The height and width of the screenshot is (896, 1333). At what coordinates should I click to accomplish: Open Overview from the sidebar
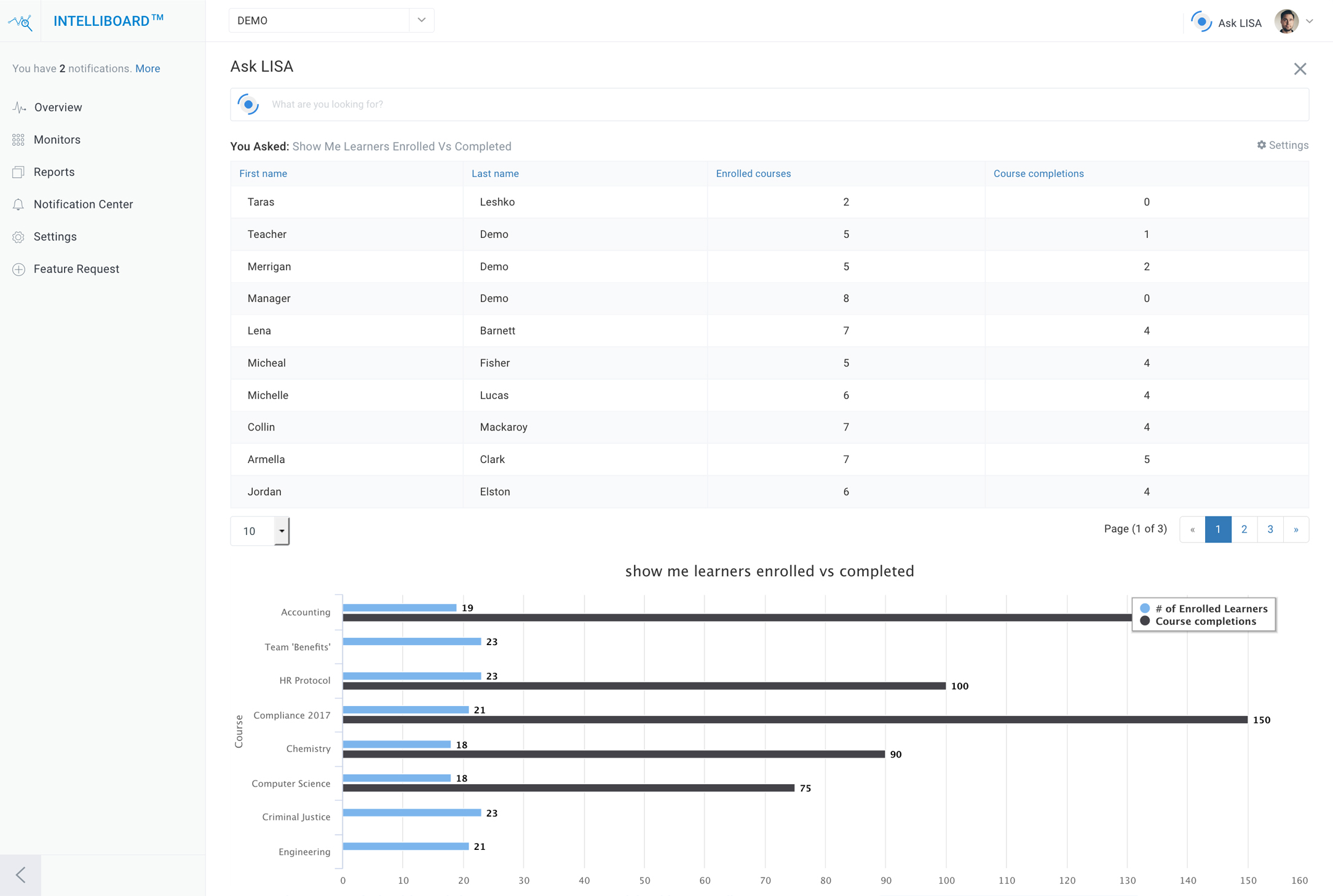tap(58, 108)
